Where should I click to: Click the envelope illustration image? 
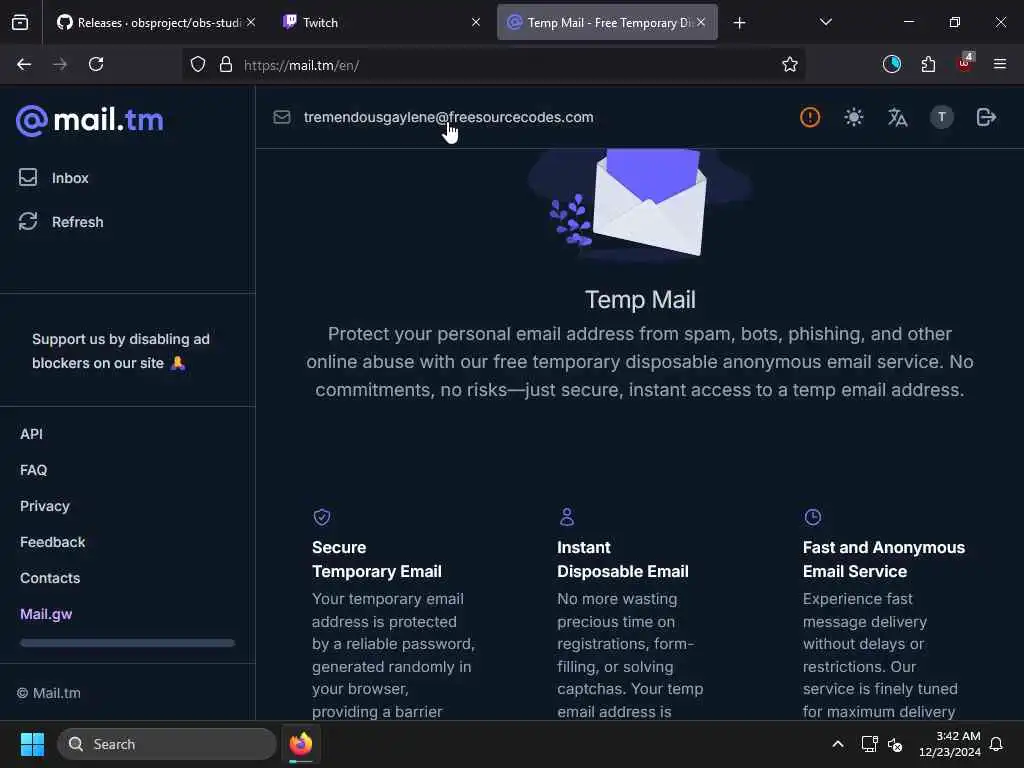coord(640,204)
